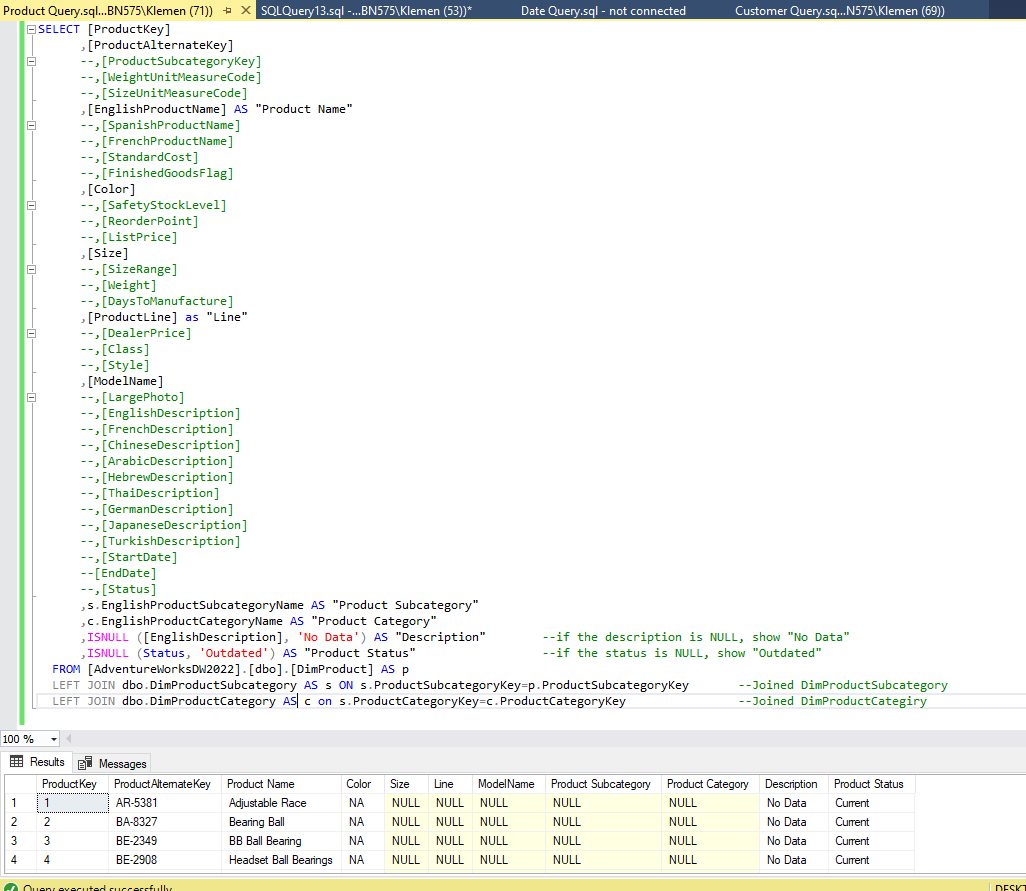Select the Product Name column header
This screenshot has height=891, width=1026.
(281, 784)
